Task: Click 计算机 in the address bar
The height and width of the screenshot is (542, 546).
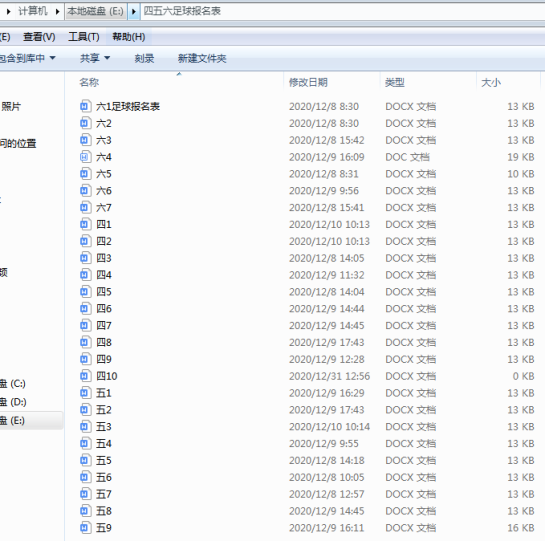Action: [x=33, y=11]
